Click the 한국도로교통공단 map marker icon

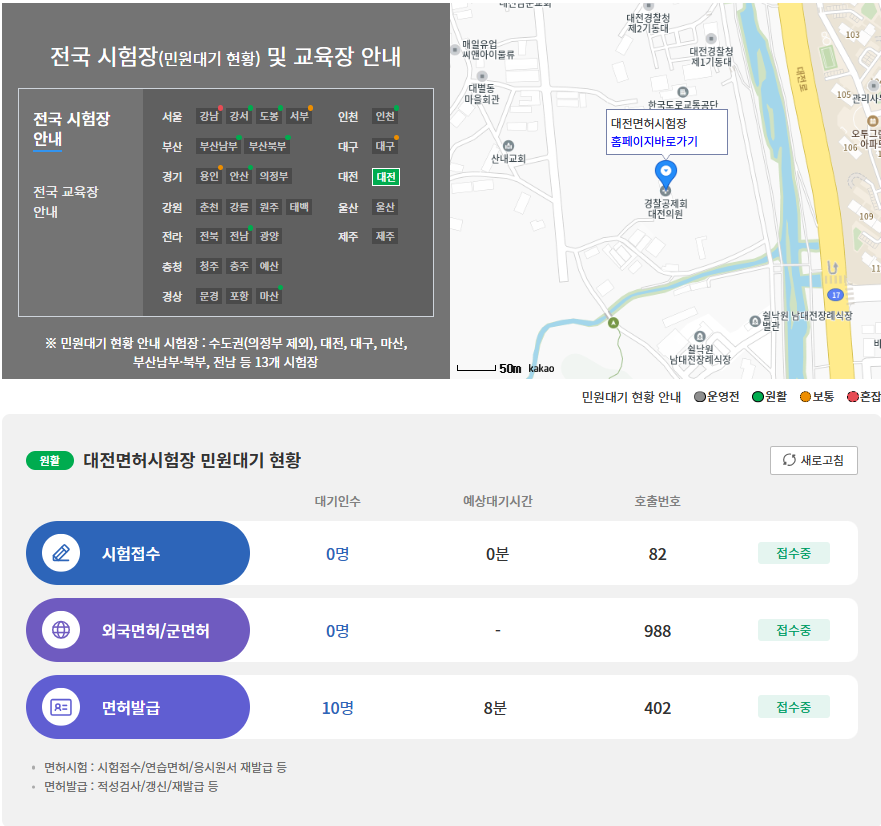pos(683,92)
